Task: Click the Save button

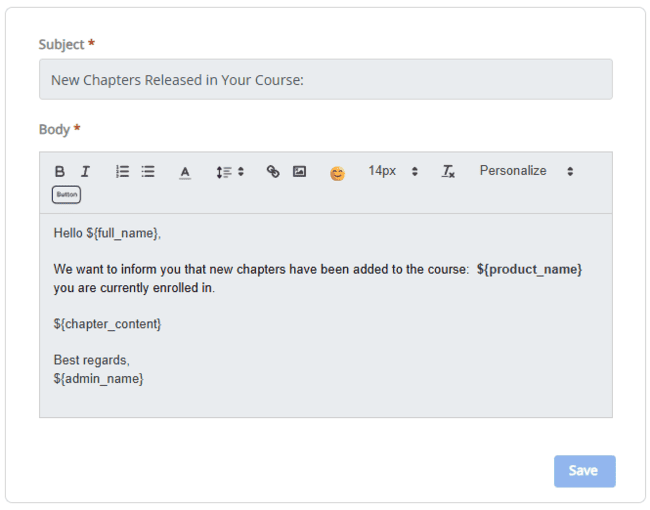Action: (584, 471)
